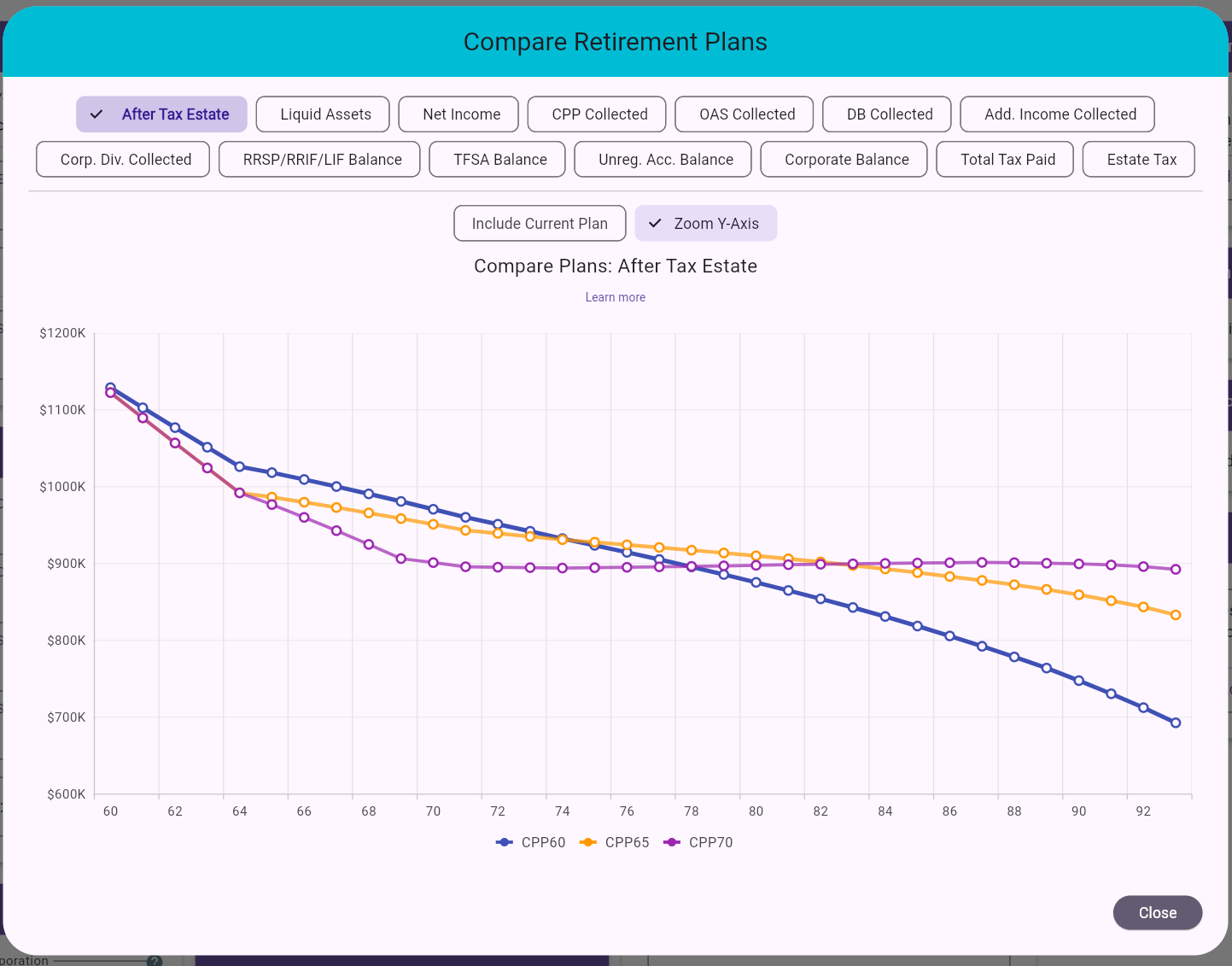Enable Include Current Plan
Viewport: 1232px width, 966px height.
click(x=540, y=223)
